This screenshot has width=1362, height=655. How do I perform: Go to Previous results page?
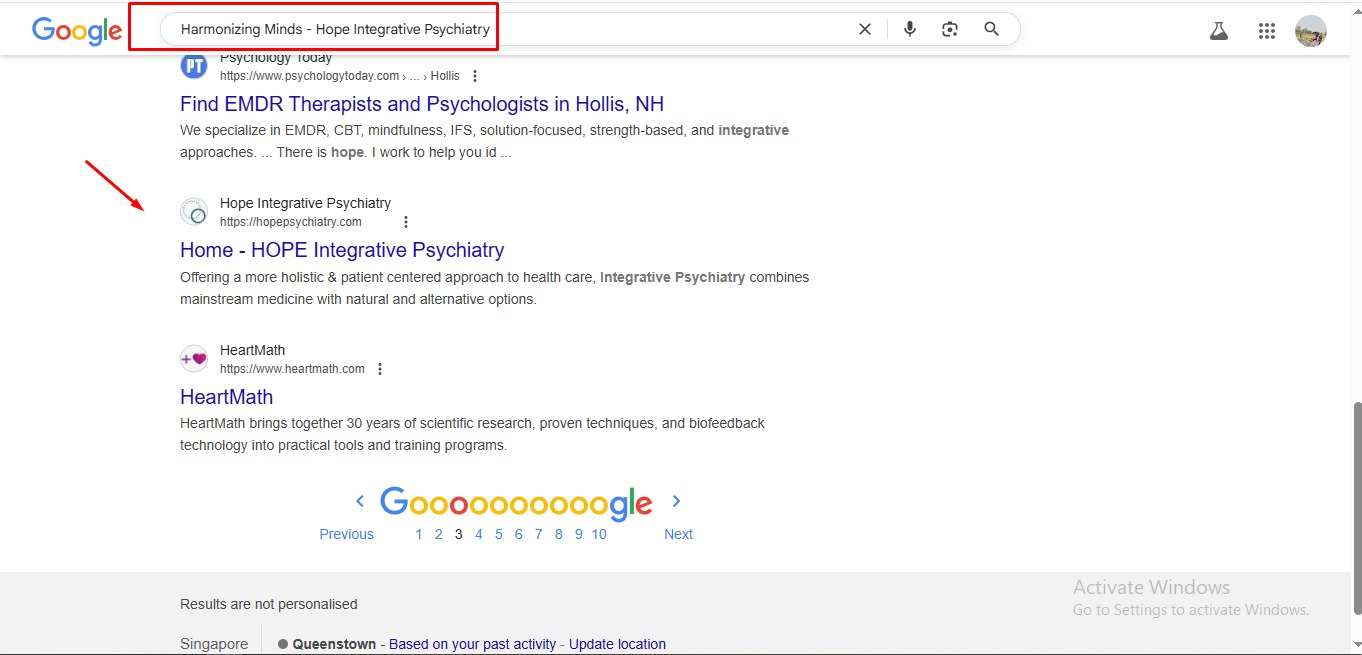pyautogui.click(x=346, y=534)
